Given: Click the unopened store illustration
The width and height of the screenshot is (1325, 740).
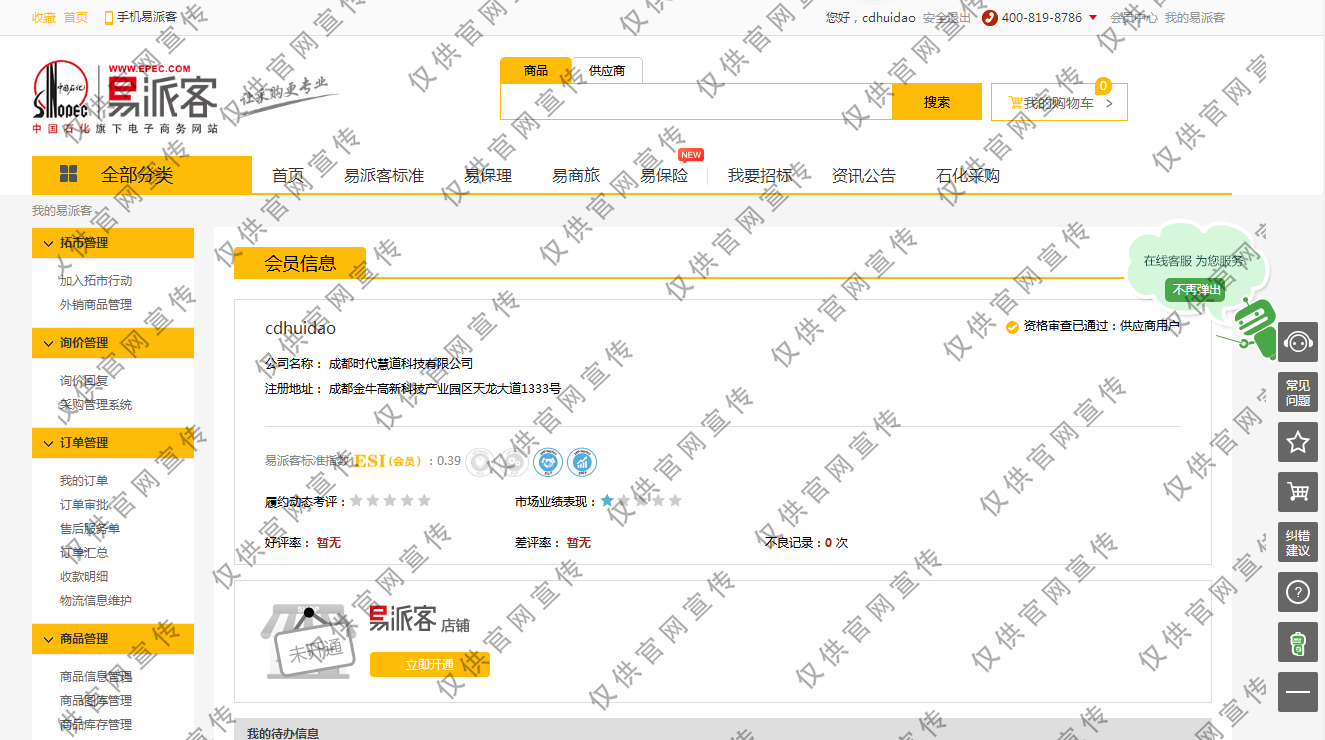Looking at the screenshot, I should (307, 640).
